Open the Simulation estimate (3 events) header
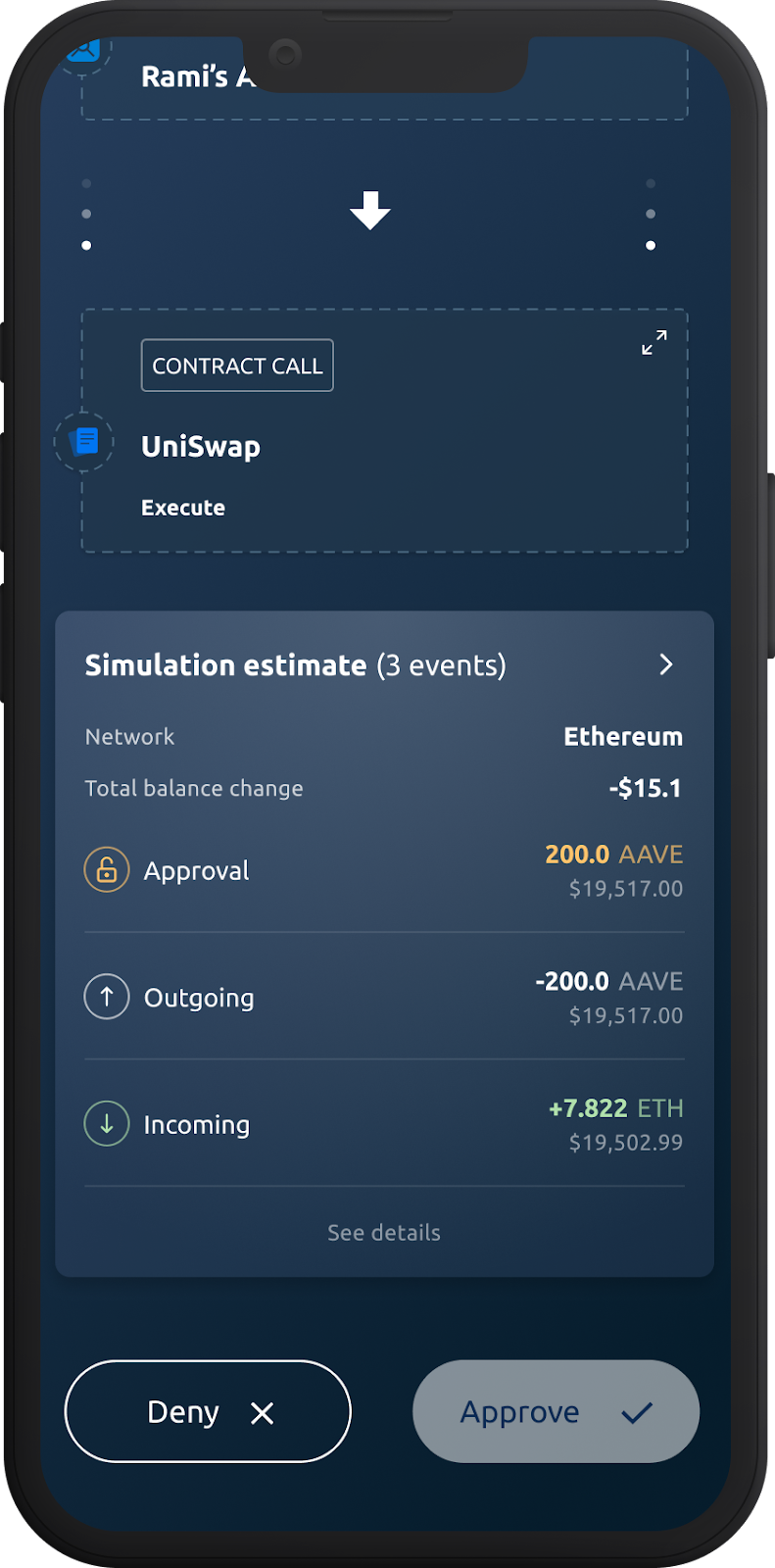775x1568 pixels. (x=295, y=665)
